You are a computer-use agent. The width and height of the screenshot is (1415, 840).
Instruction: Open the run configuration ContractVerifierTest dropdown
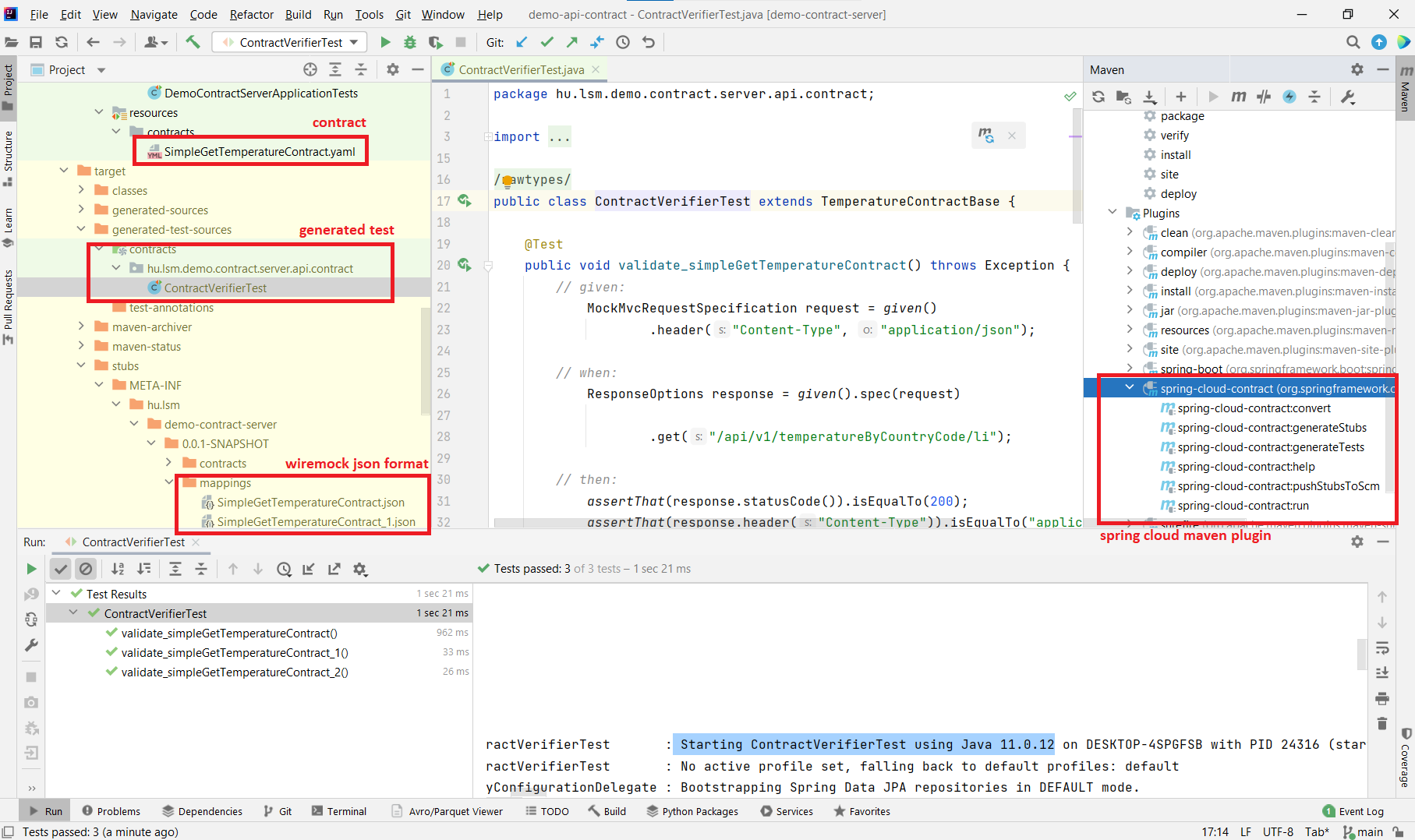pyautogui.click(x=290, y=42)
